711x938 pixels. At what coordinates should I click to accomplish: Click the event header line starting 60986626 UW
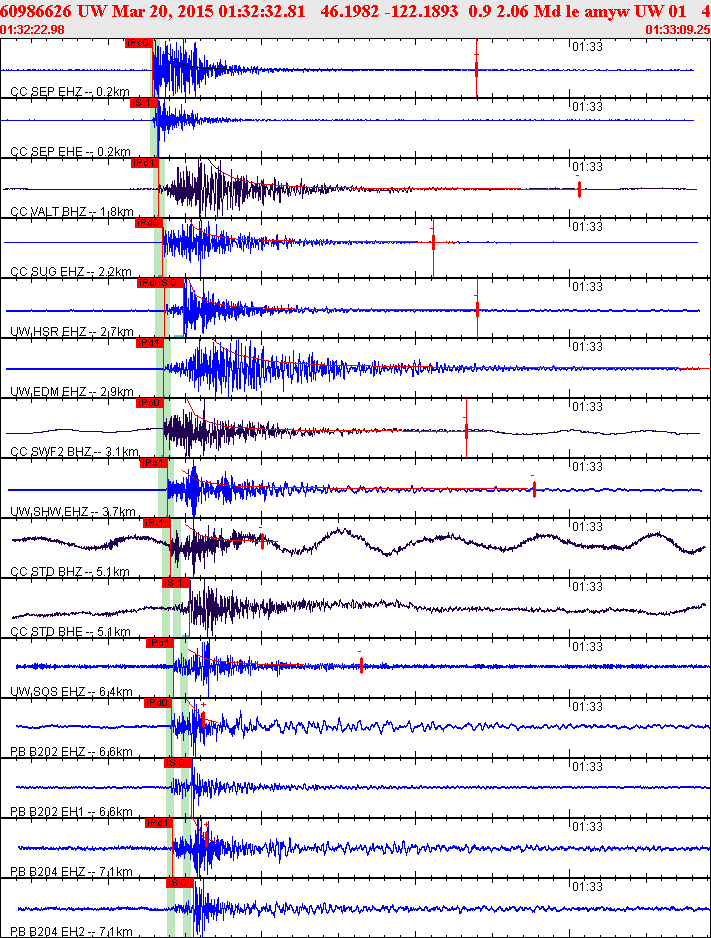coord(355,11)
